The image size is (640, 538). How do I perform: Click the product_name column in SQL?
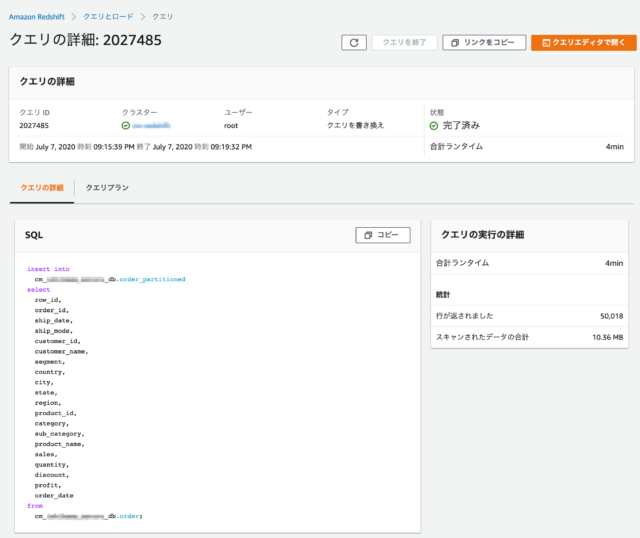(59, 444)
